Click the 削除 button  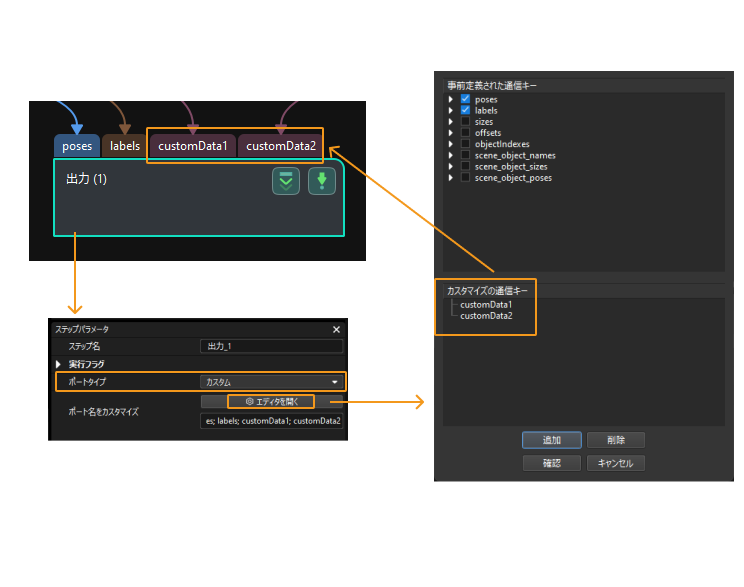coord(616,440)
